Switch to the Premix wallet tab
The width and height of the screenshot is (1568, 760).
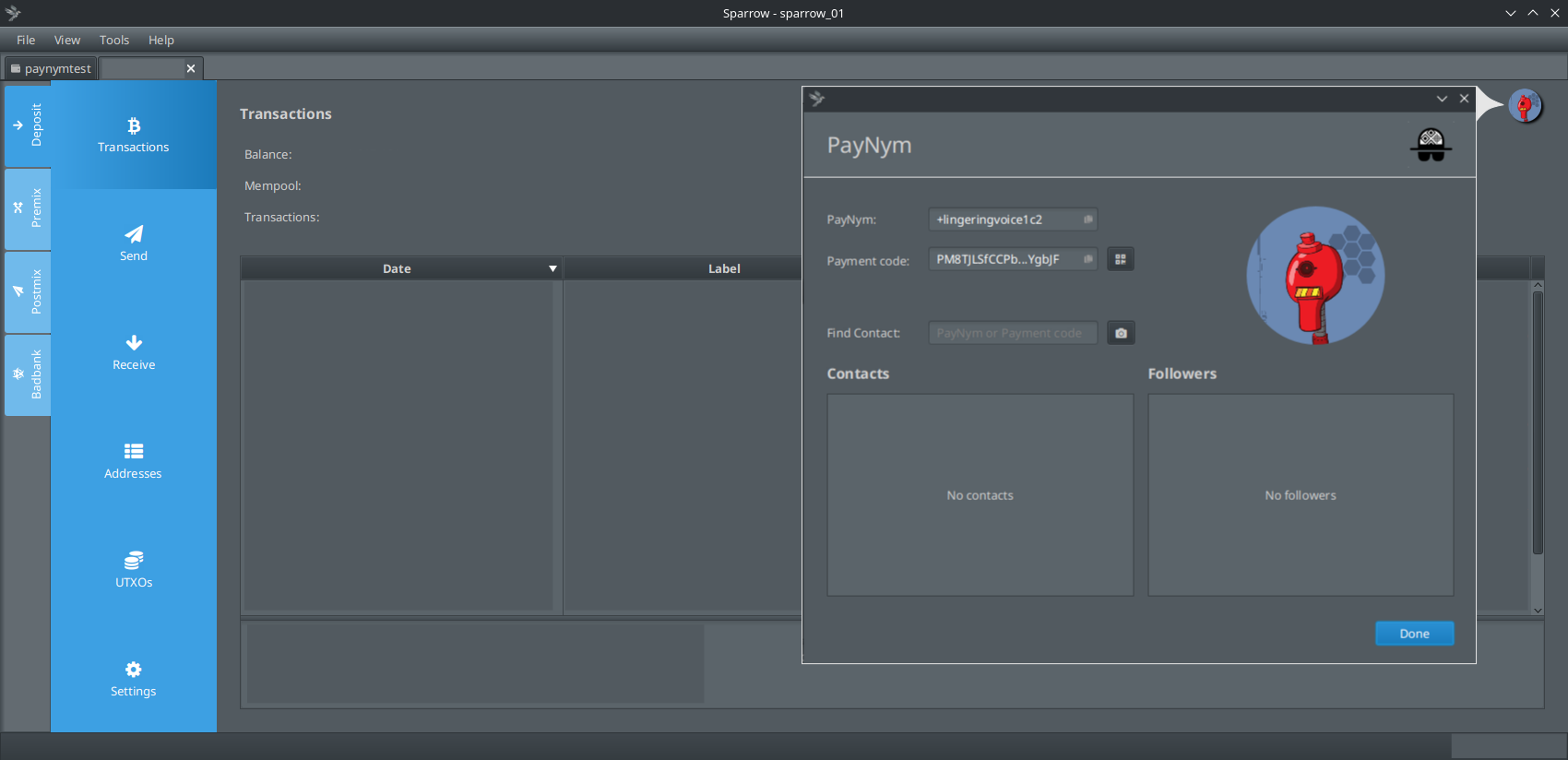[28, 208]
